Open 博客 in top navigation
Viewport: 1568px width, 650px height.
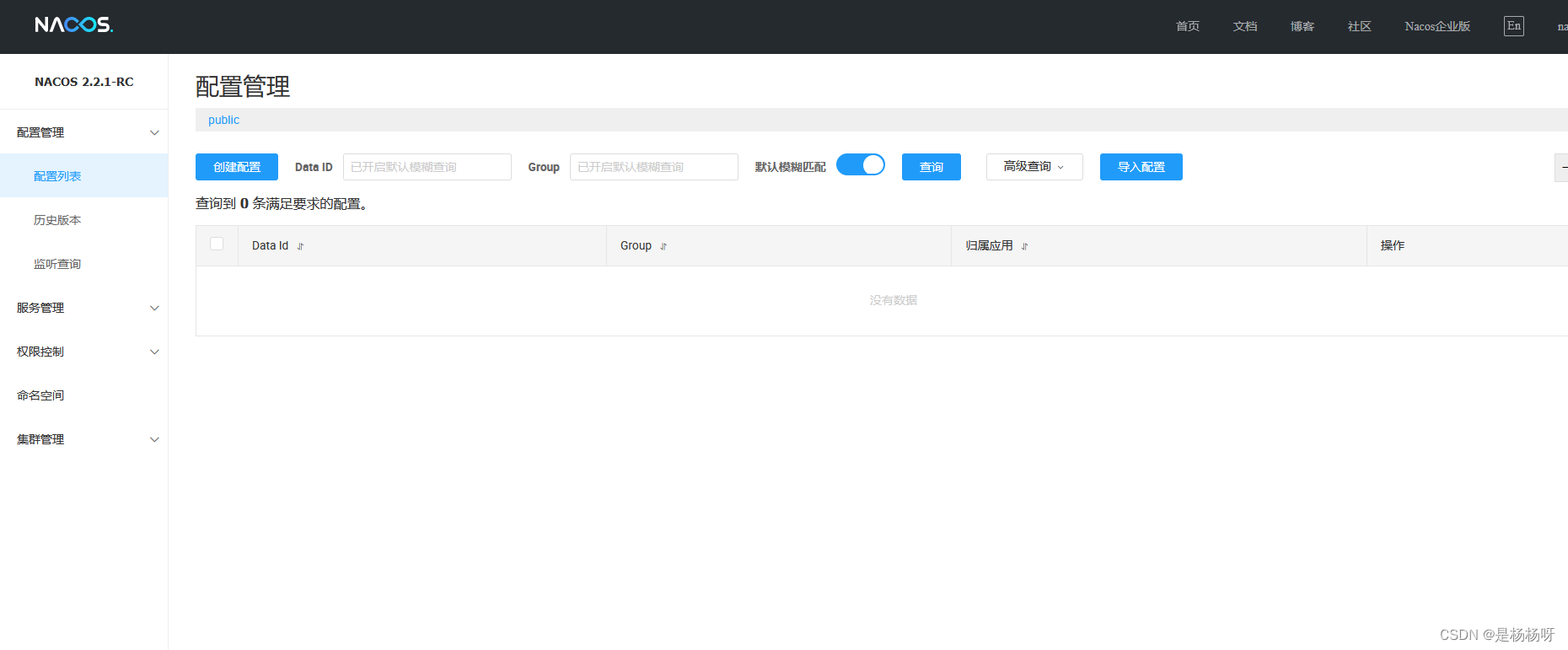pos(1302,26)
